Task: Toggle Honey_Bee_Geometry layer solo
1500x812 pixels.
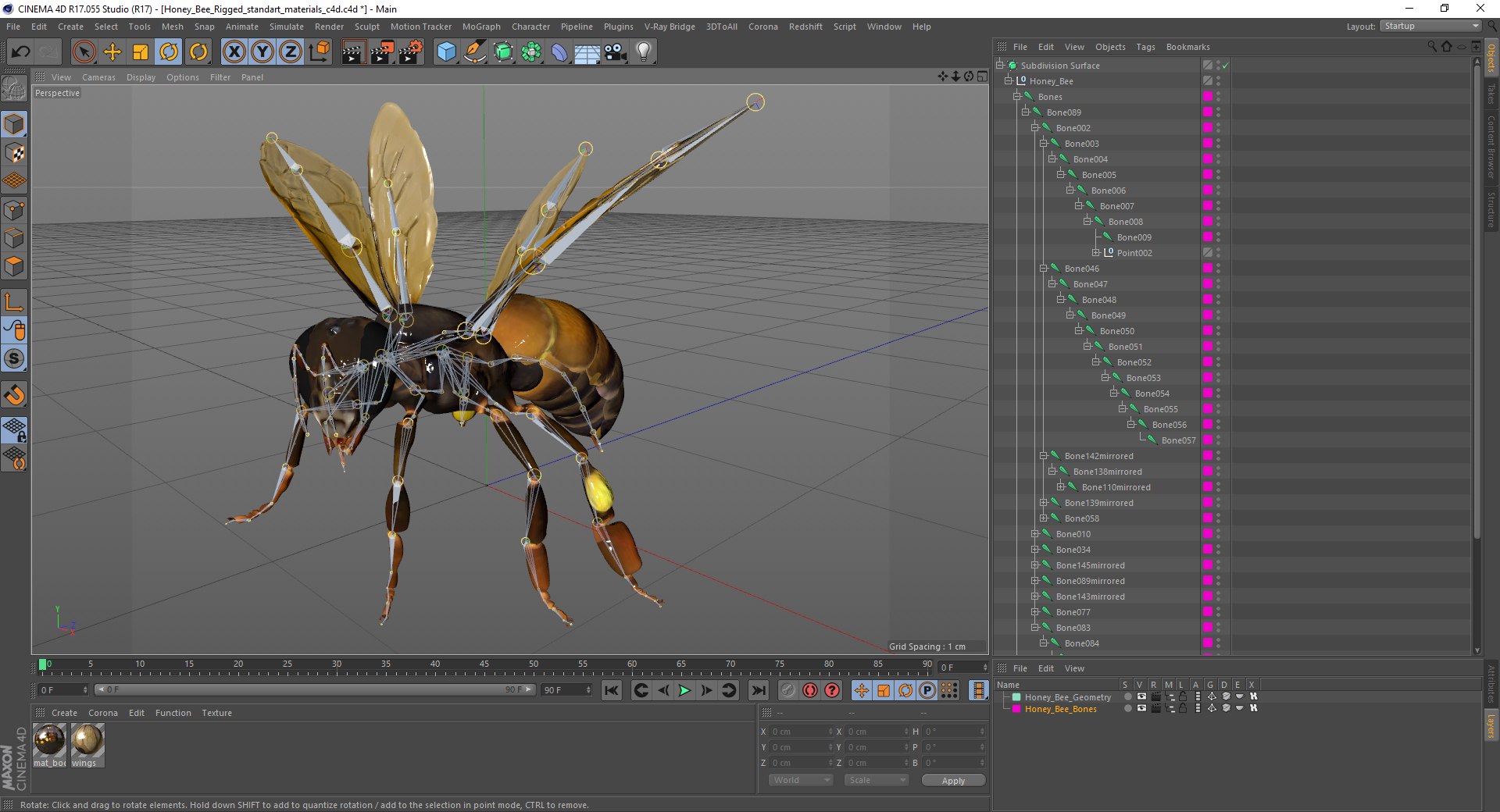Action: 1127,696
